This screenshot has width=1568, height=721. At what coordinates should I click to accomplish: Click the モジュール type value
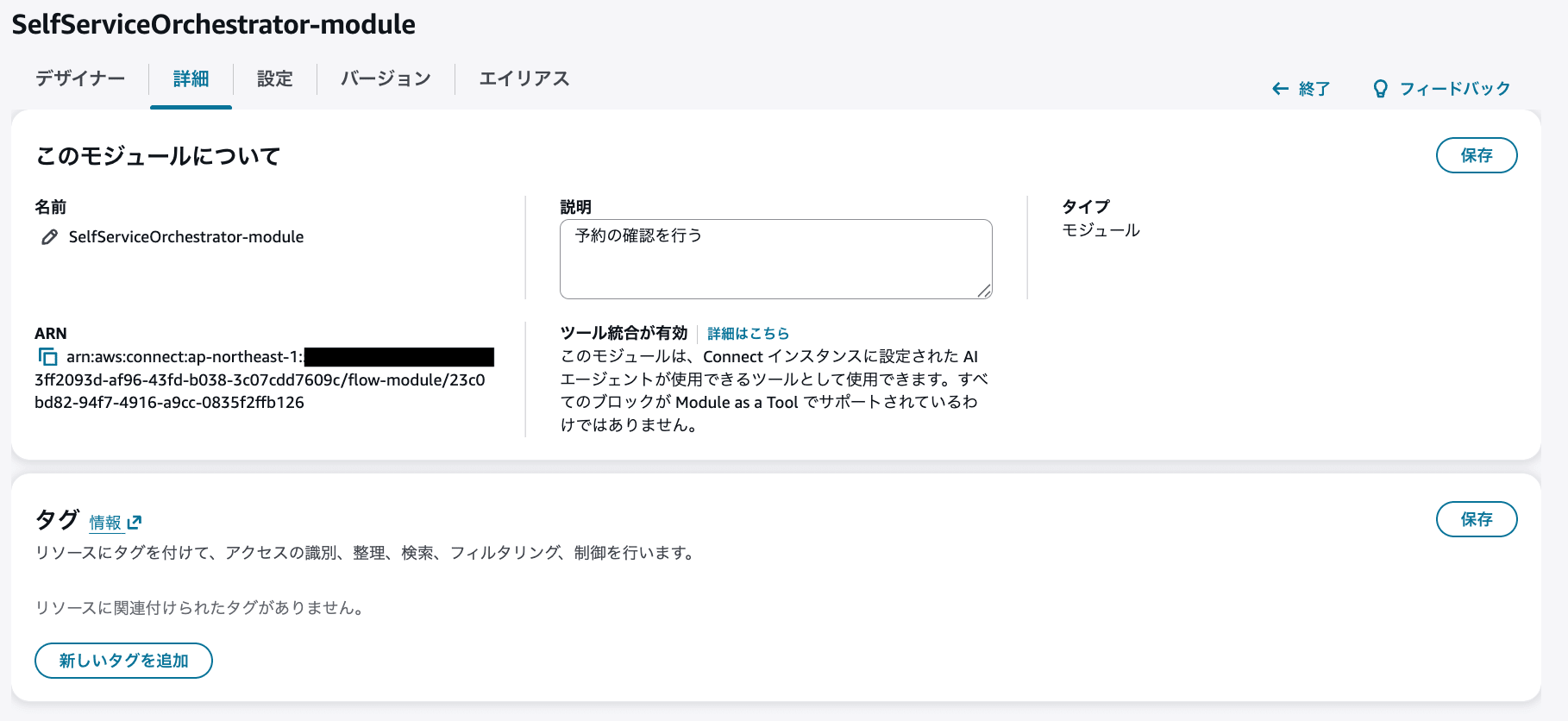point(1101,230)
